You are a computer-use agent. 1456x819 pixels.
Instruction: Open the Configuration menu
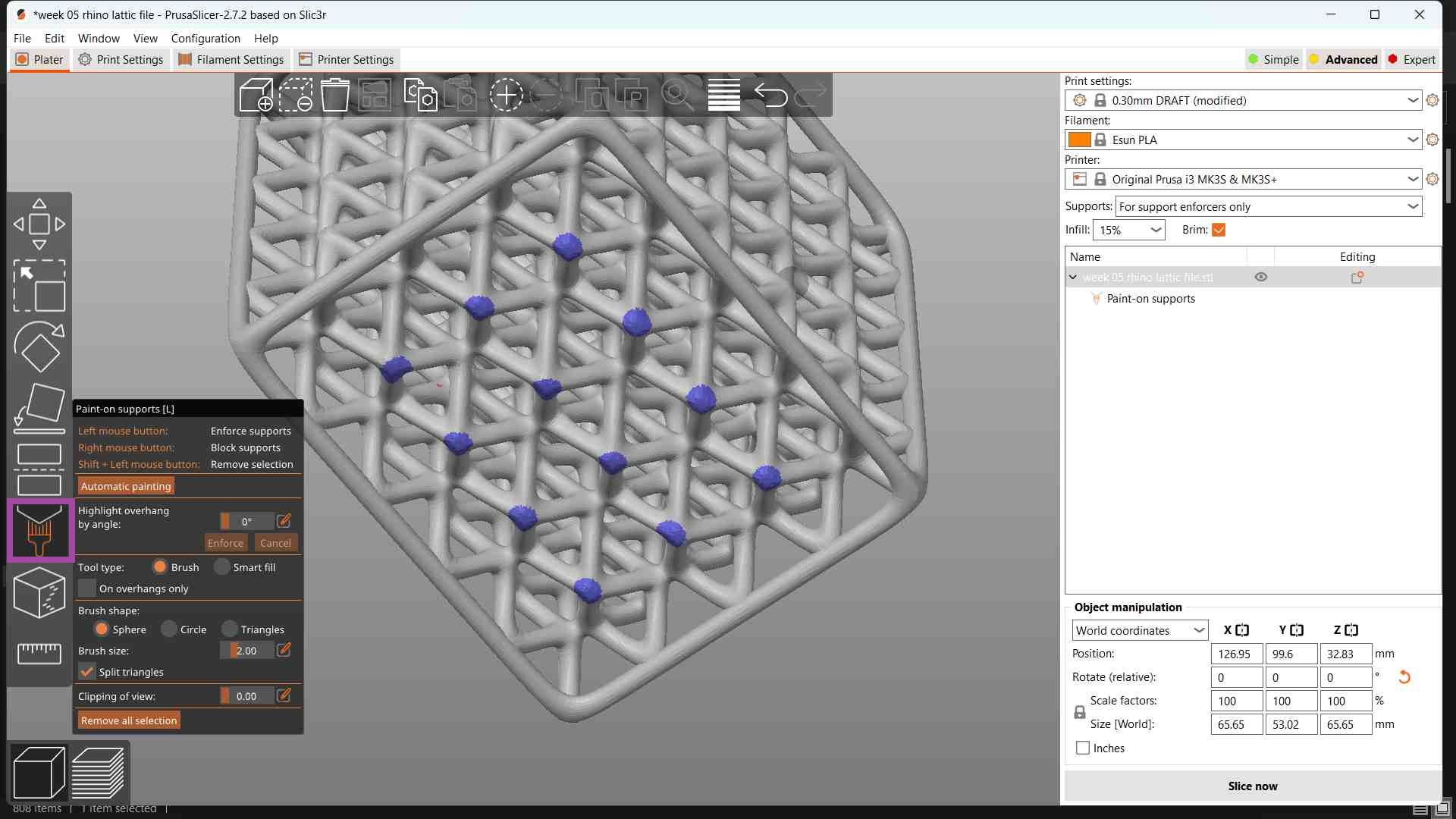tap(206, 39)
